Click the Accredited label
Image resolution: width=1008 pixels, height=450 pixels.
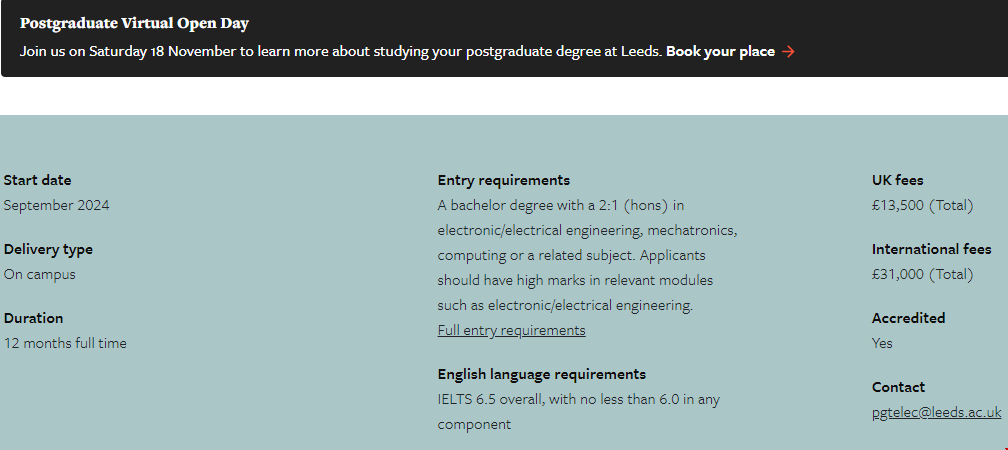pos(908,318)
